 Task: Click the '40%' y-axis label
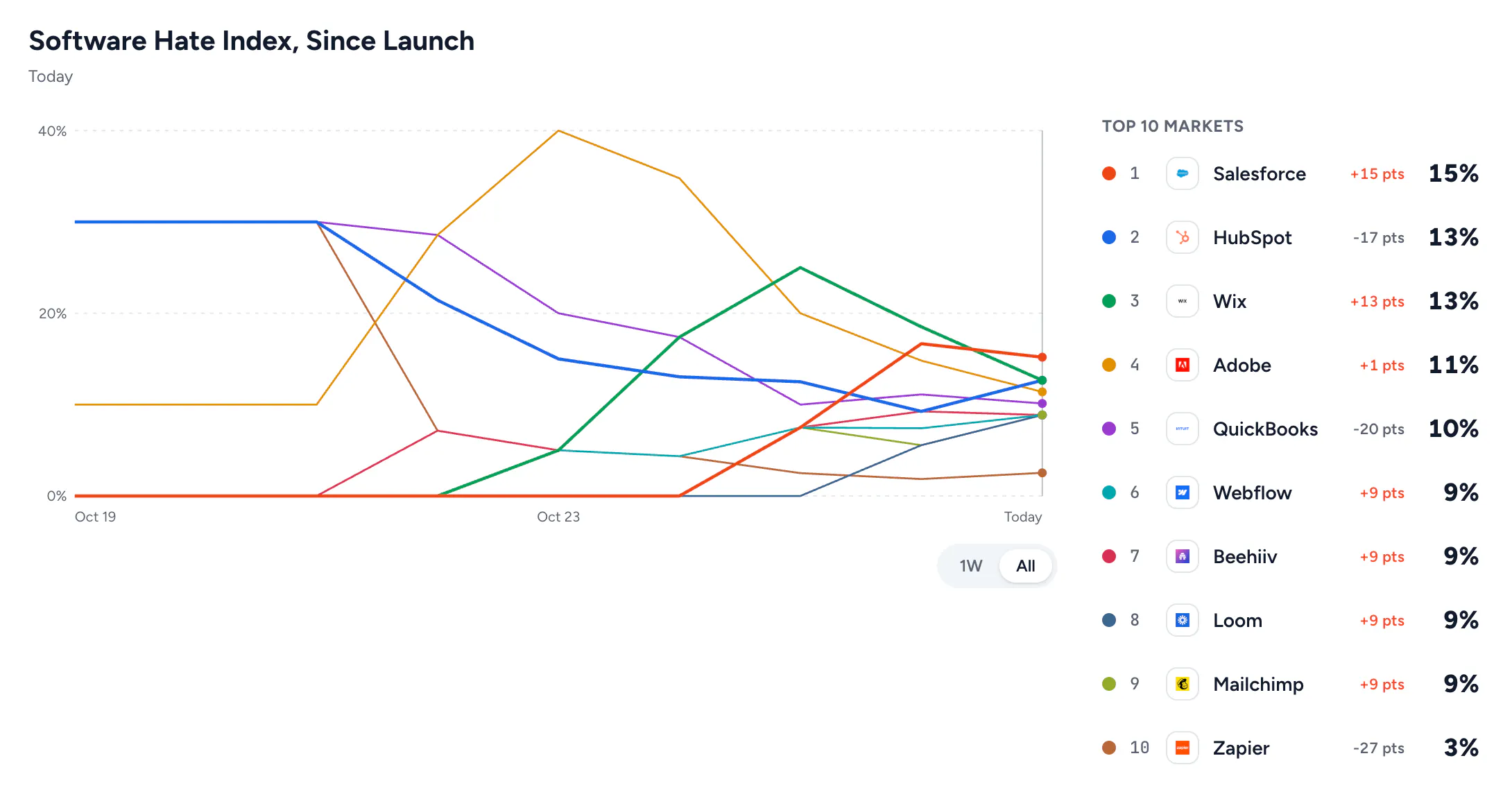pos(52,131)
